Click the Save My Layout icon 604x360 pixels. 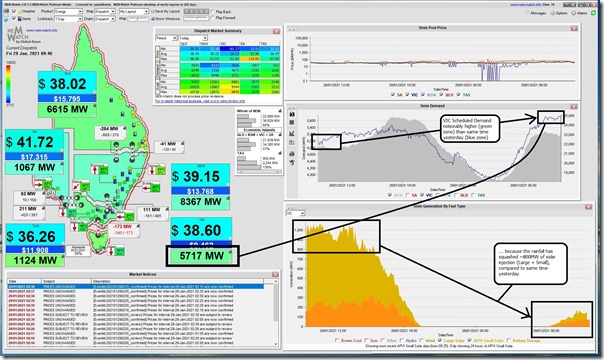point(153,11)
